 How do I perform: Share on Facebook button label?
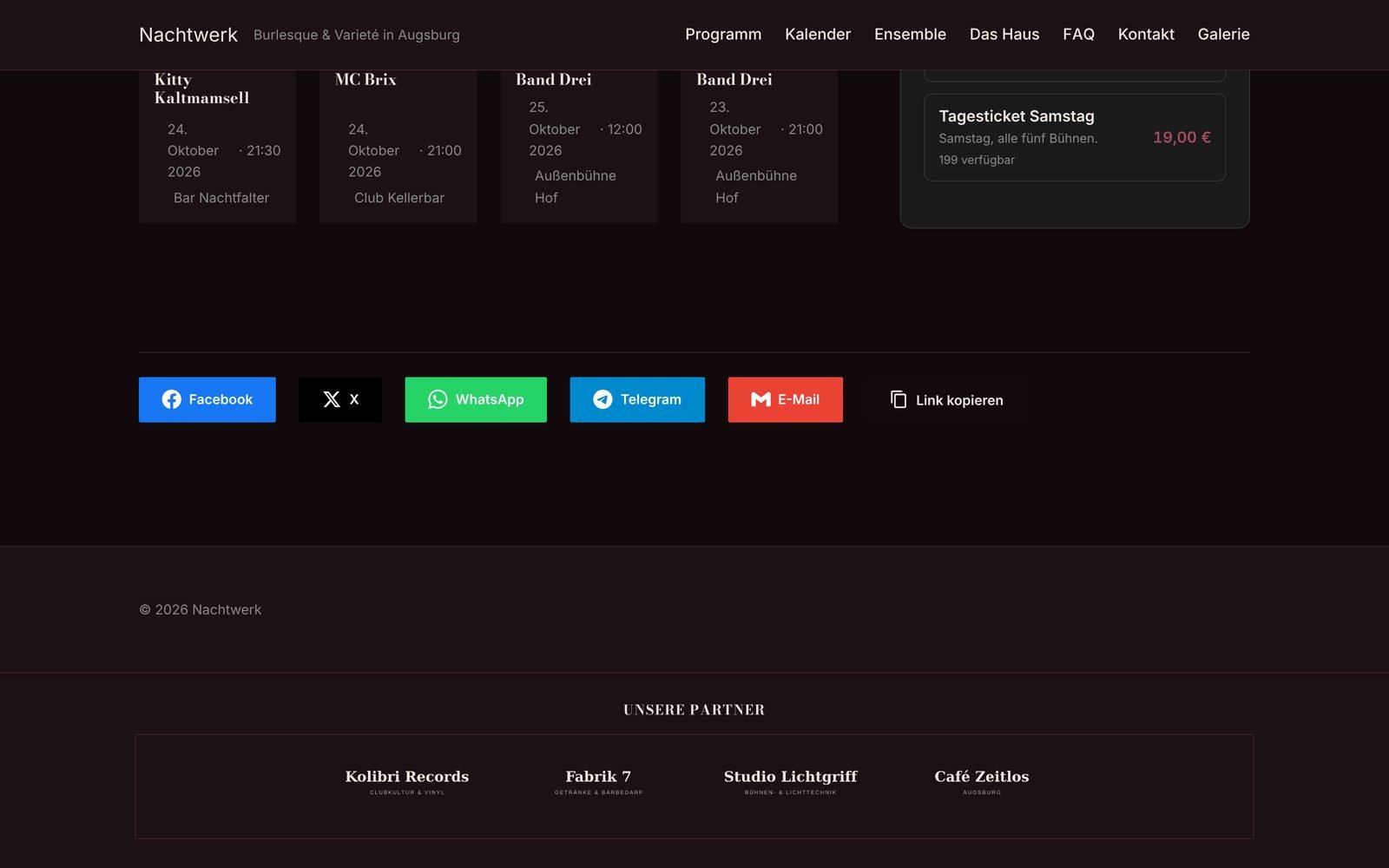pos(221,399)
